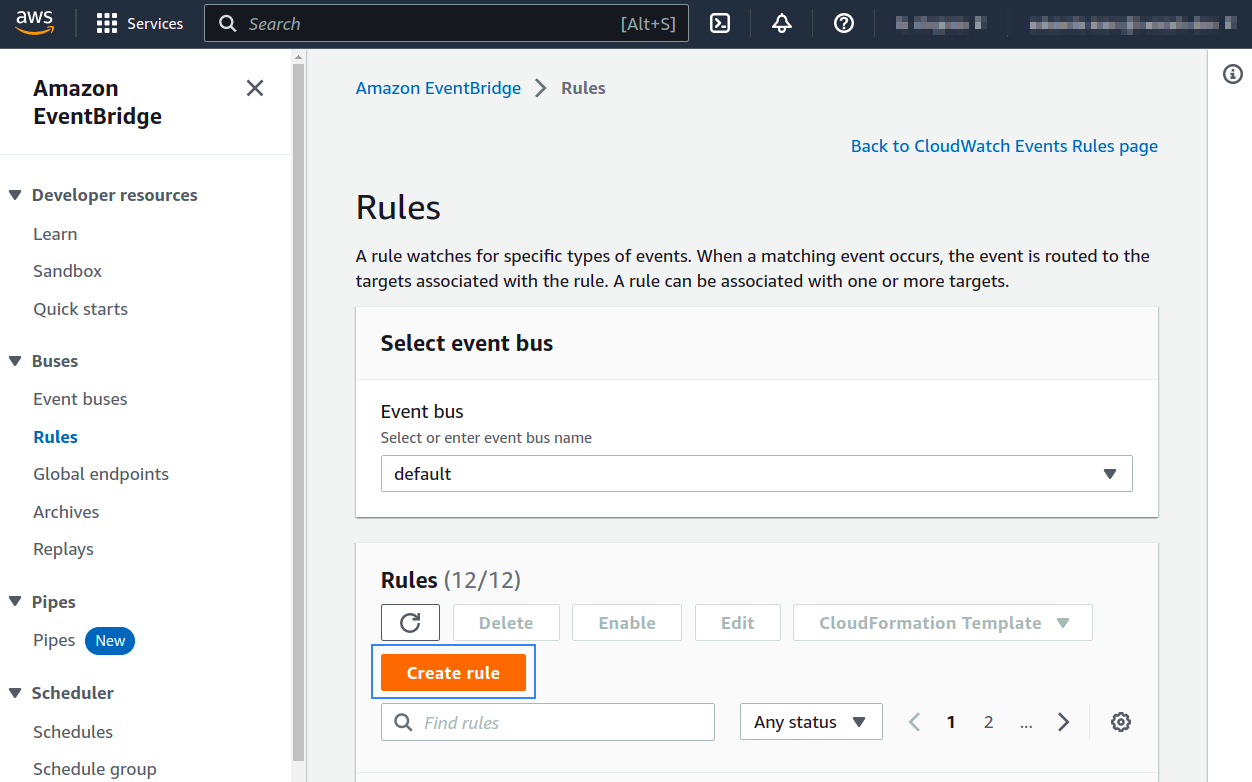This screenshot has width=1252, height=782.
Task: Open Replays in the sidebar
Action: 63,549
